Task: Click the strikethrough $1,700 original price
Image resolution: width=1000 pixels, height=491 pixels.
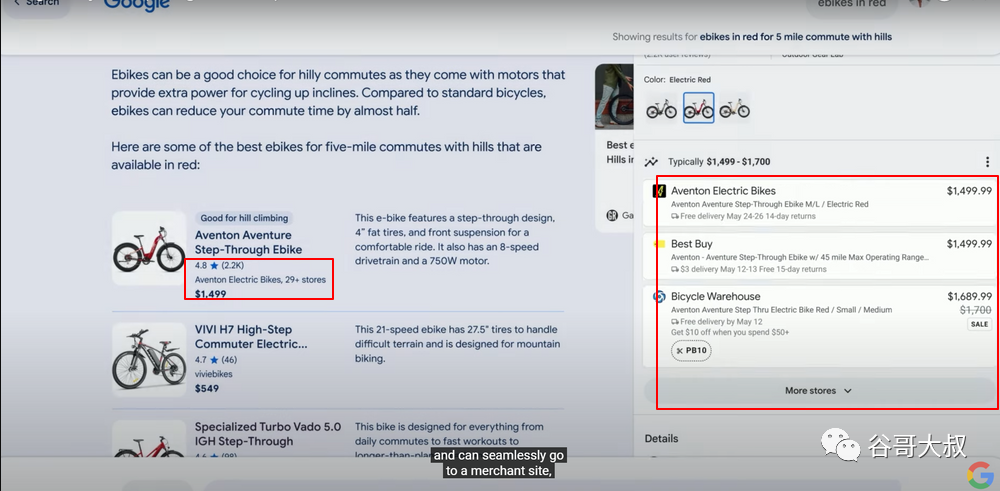Action: (976, 310)
